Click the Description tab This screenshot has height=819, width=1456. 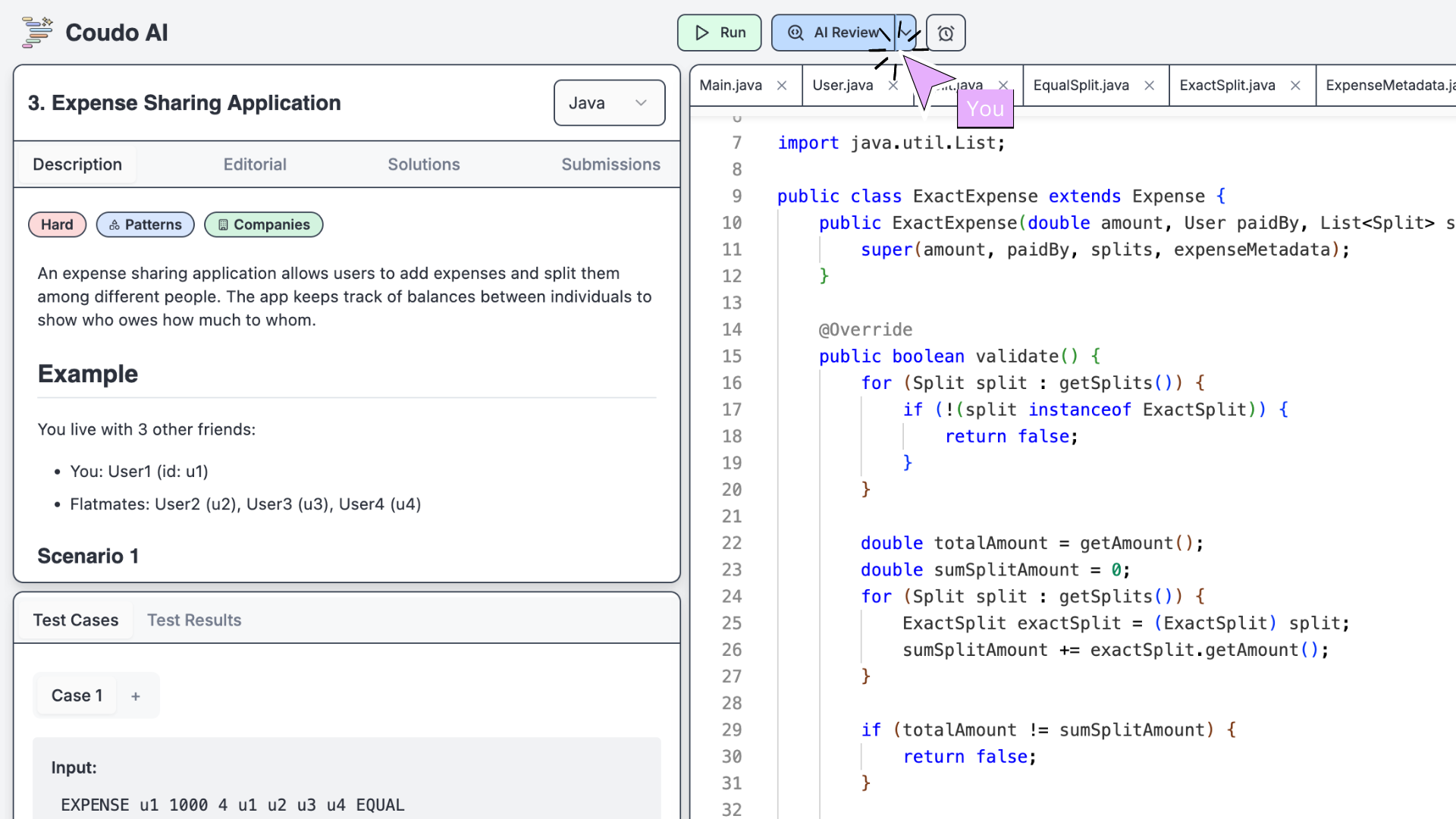pos(77,164)
